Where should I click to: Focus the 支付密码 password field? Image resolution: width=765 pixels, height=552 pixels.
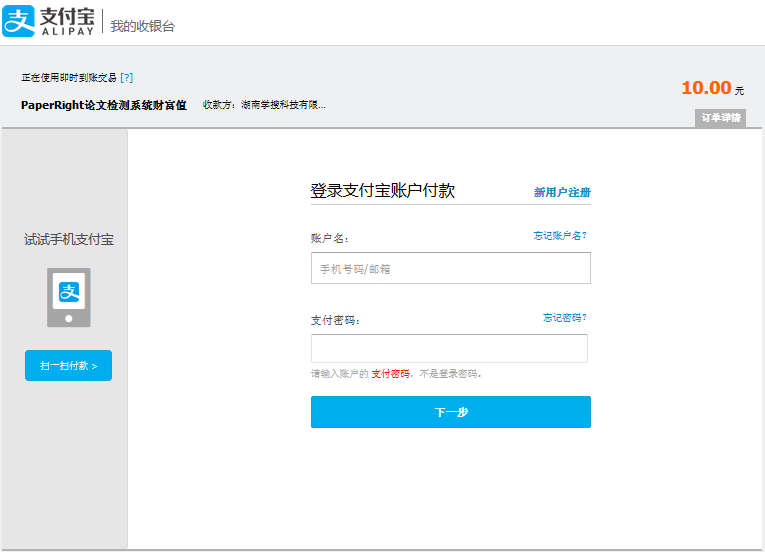(x=449, y=349)
